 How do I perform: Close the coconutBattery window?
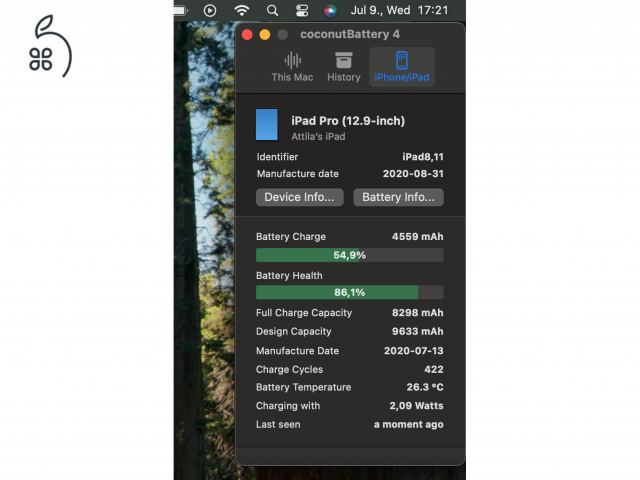[247, 35]
